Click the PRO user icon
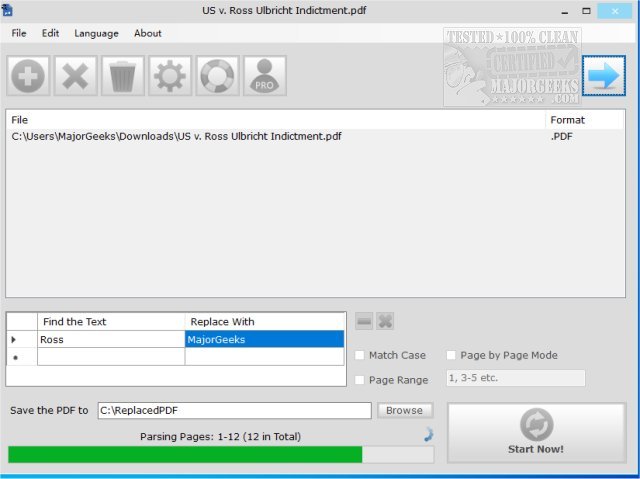Screen dimensions: 640x479 click(265, 76)
